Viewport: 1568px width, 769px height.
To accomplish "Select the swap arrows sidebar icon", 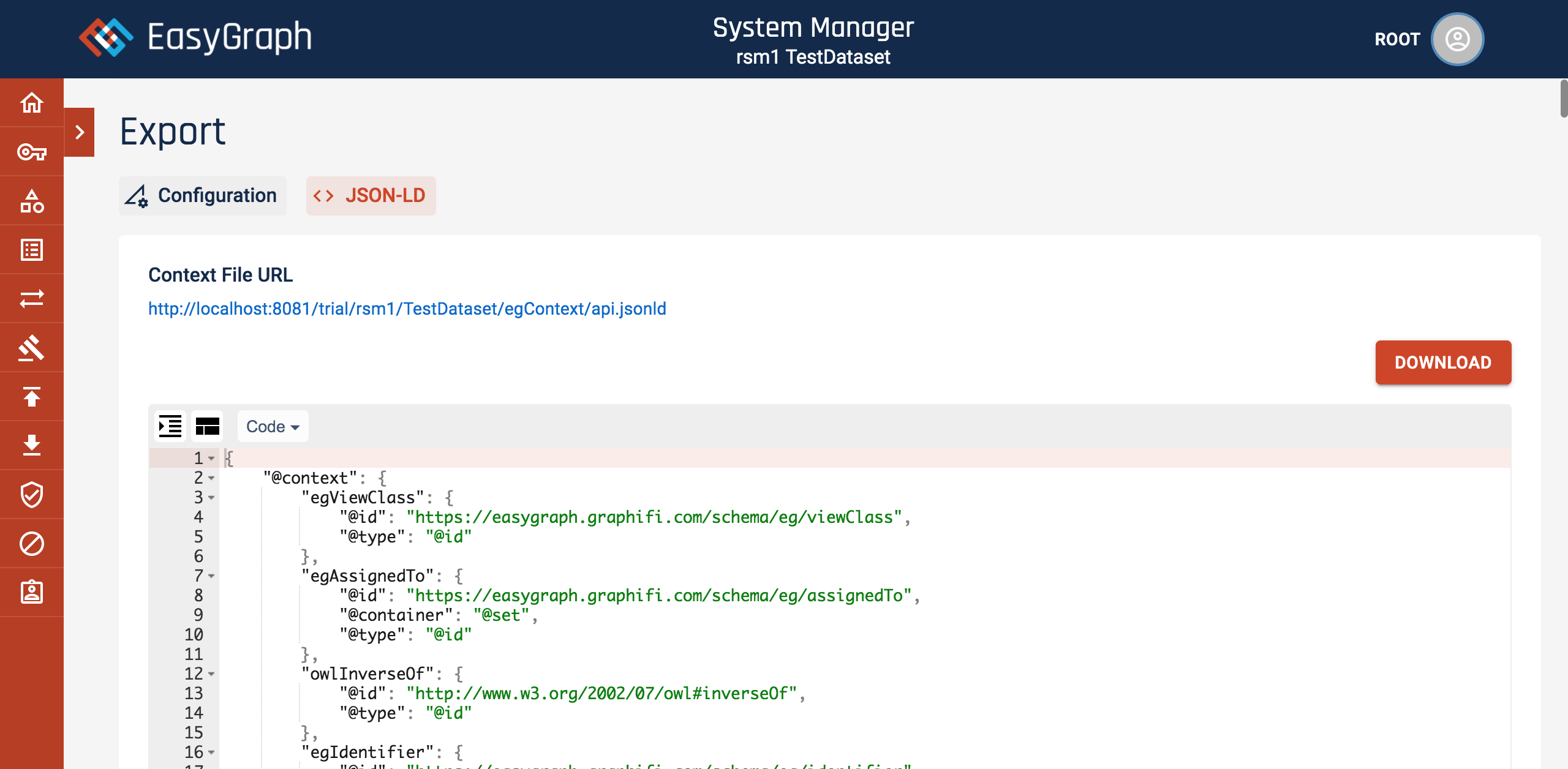I will pyautogui.click(x=32, y=299).
